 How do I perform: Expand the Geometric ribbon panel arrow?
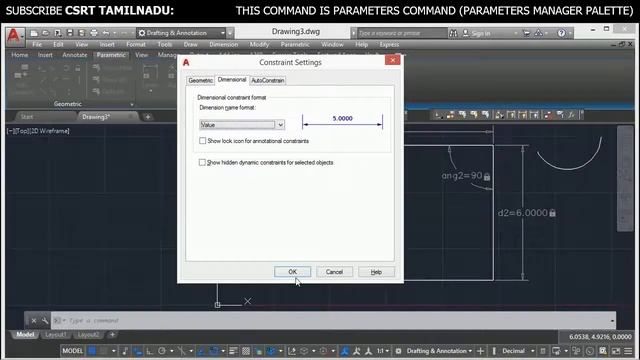[131, 104]
